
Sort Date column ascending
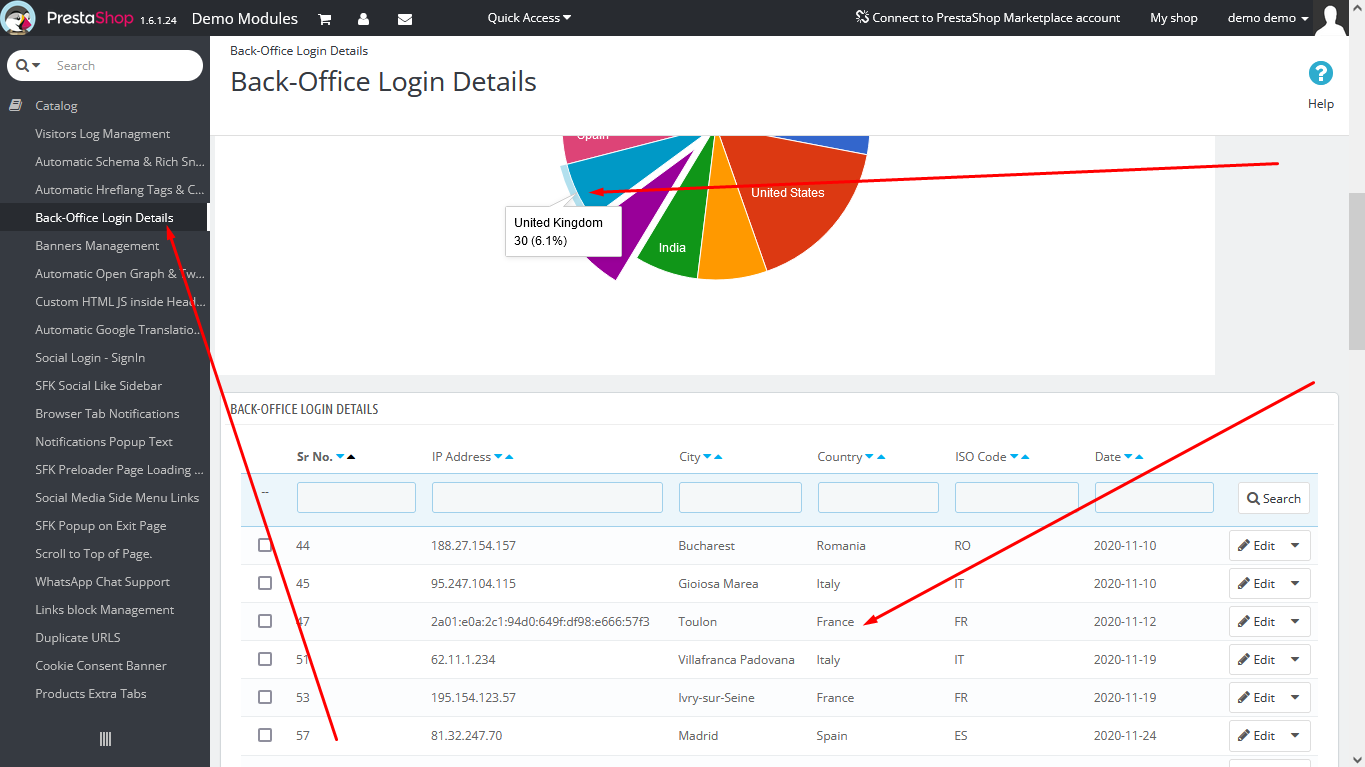(1139, 457)
